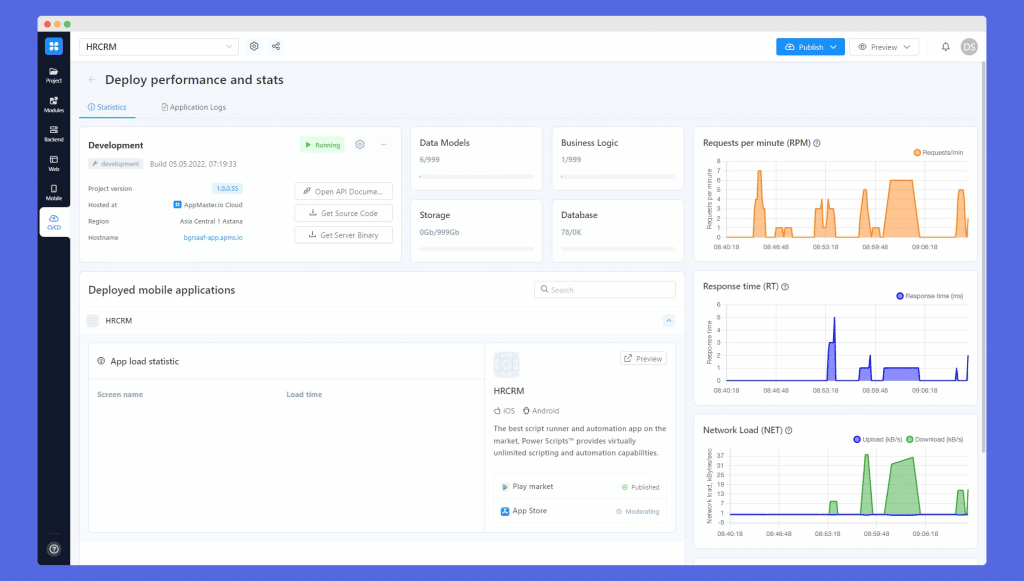
Task: Toggle the Download (kB/s) legend series
Action: 935,439
